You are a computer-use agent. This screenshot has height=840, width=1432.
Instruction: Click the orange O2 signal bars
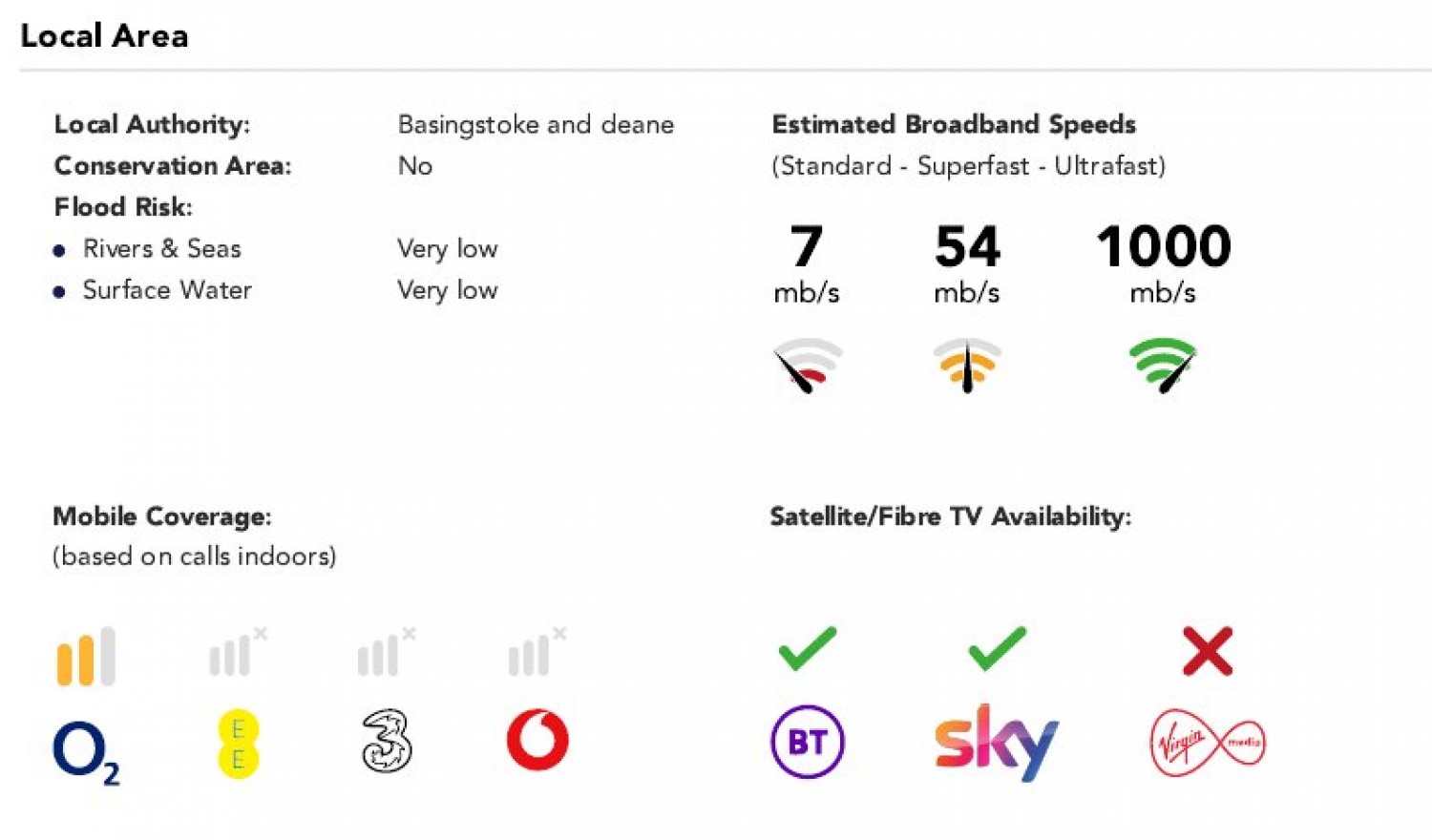pyautogui.click(x=86, y=657)
